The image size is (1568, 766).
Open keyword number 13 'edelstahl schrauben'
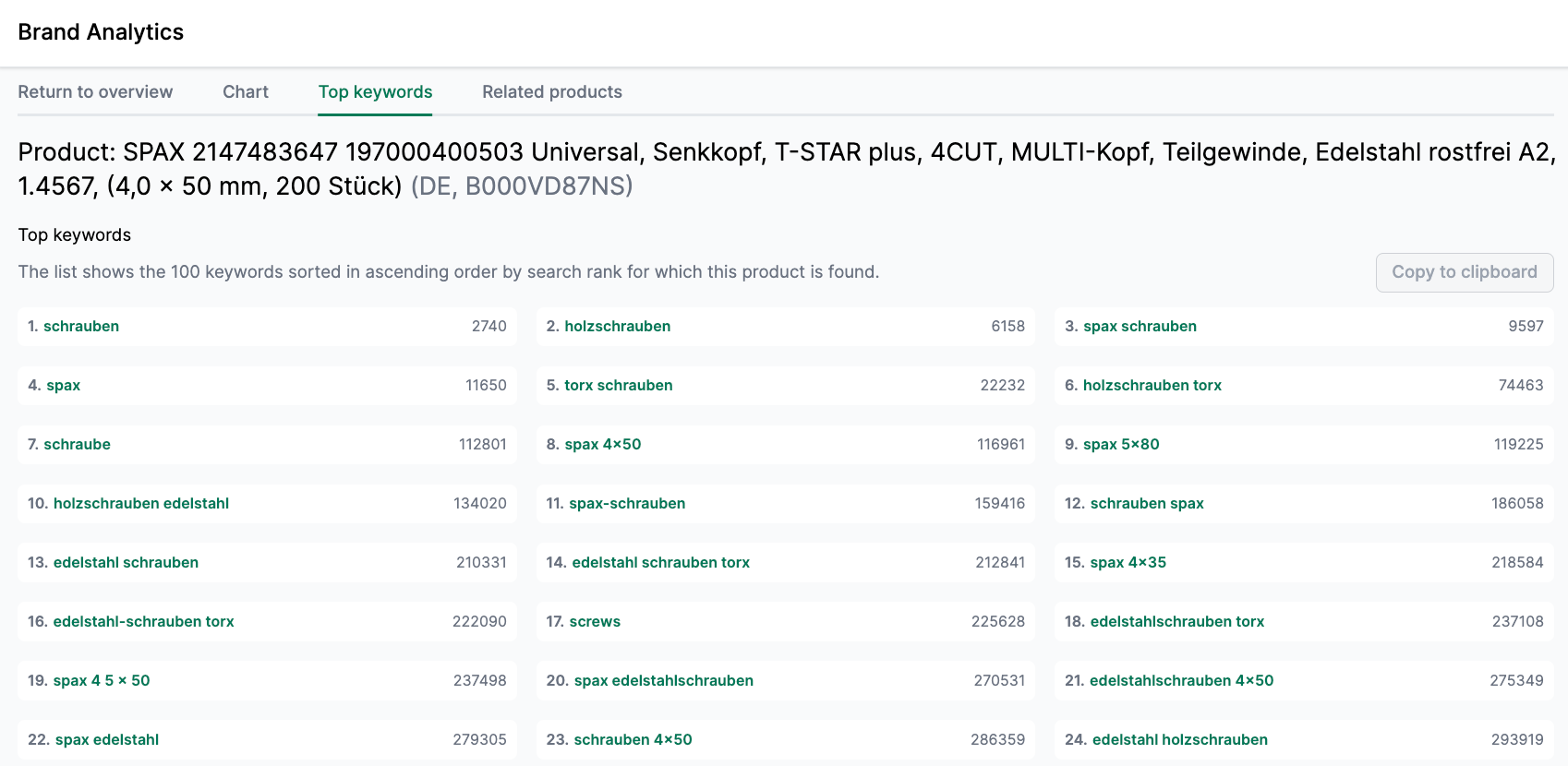tap(126, 562)
